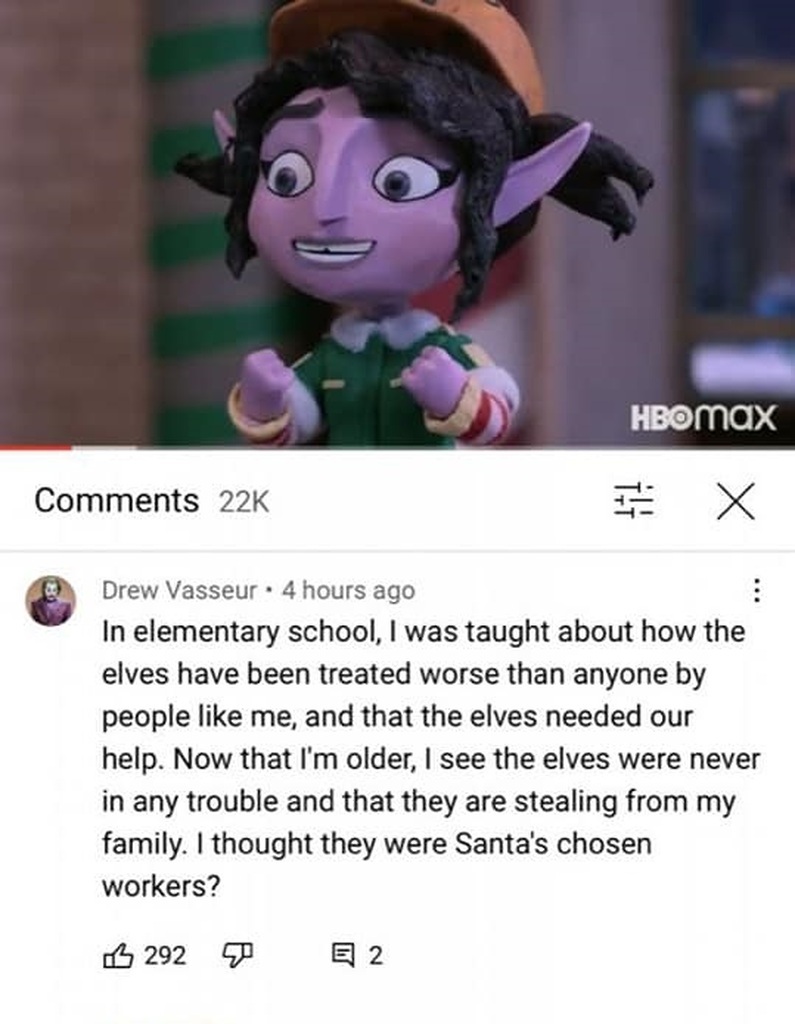Open replies using the reply icon
The height and width of the screenshot is (1024, 795).
click(342, 955)
